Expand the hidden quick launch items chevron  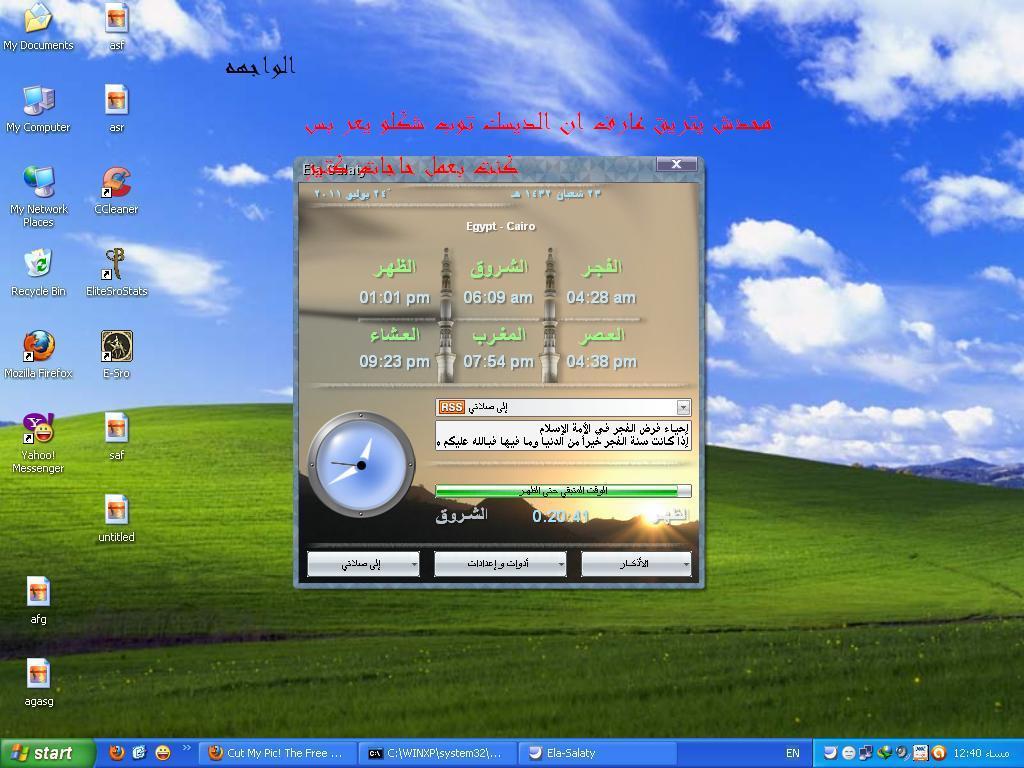click(x=186, y=748)
